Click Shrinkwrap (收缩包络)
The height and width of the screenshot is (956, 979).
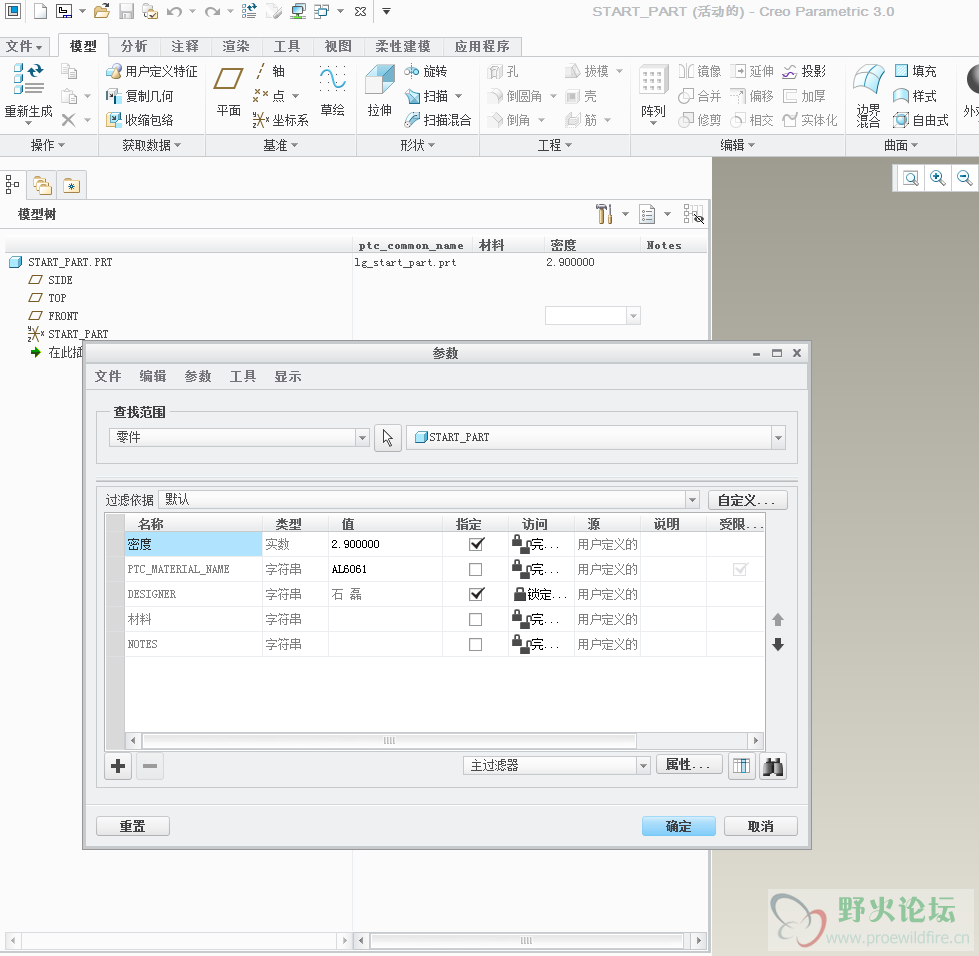click(x=139, y=120)
